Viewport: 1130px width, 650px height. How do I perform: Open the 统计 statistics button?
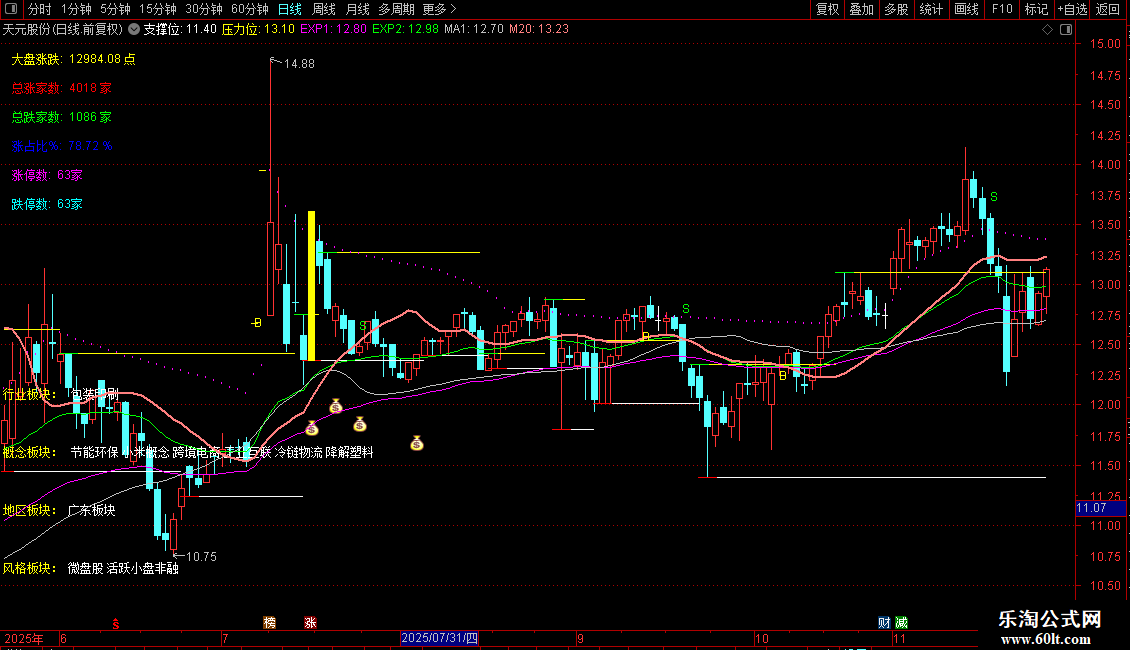pyautogui.click(x=930, y=9)
